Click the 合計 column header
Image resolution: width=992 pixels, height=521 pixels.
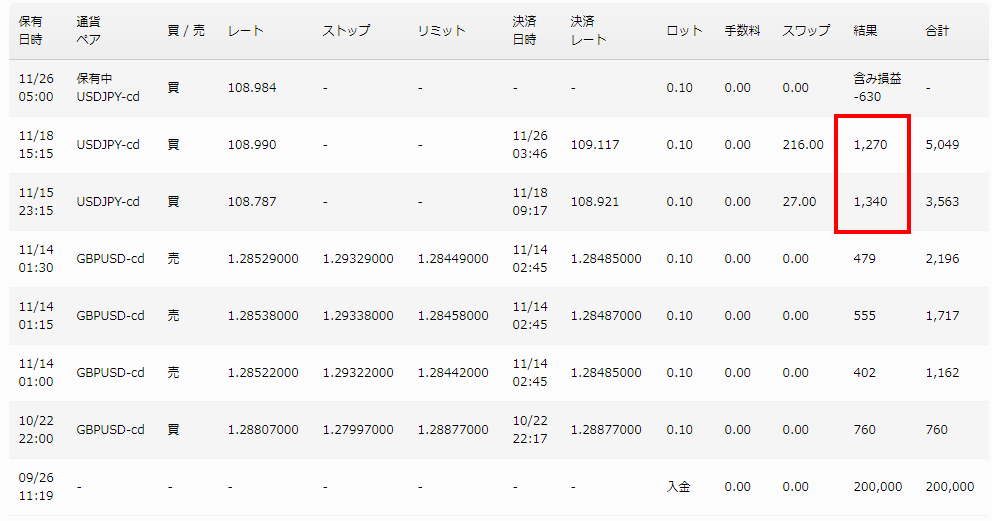click(x=937, y=31)
